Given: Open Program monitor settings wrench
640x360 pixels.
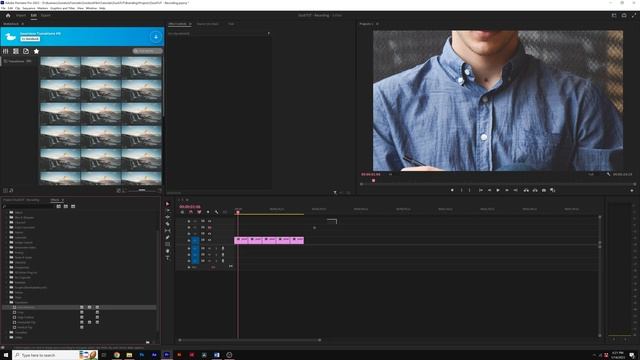Looking at the screenshot, I should point(608,174).
